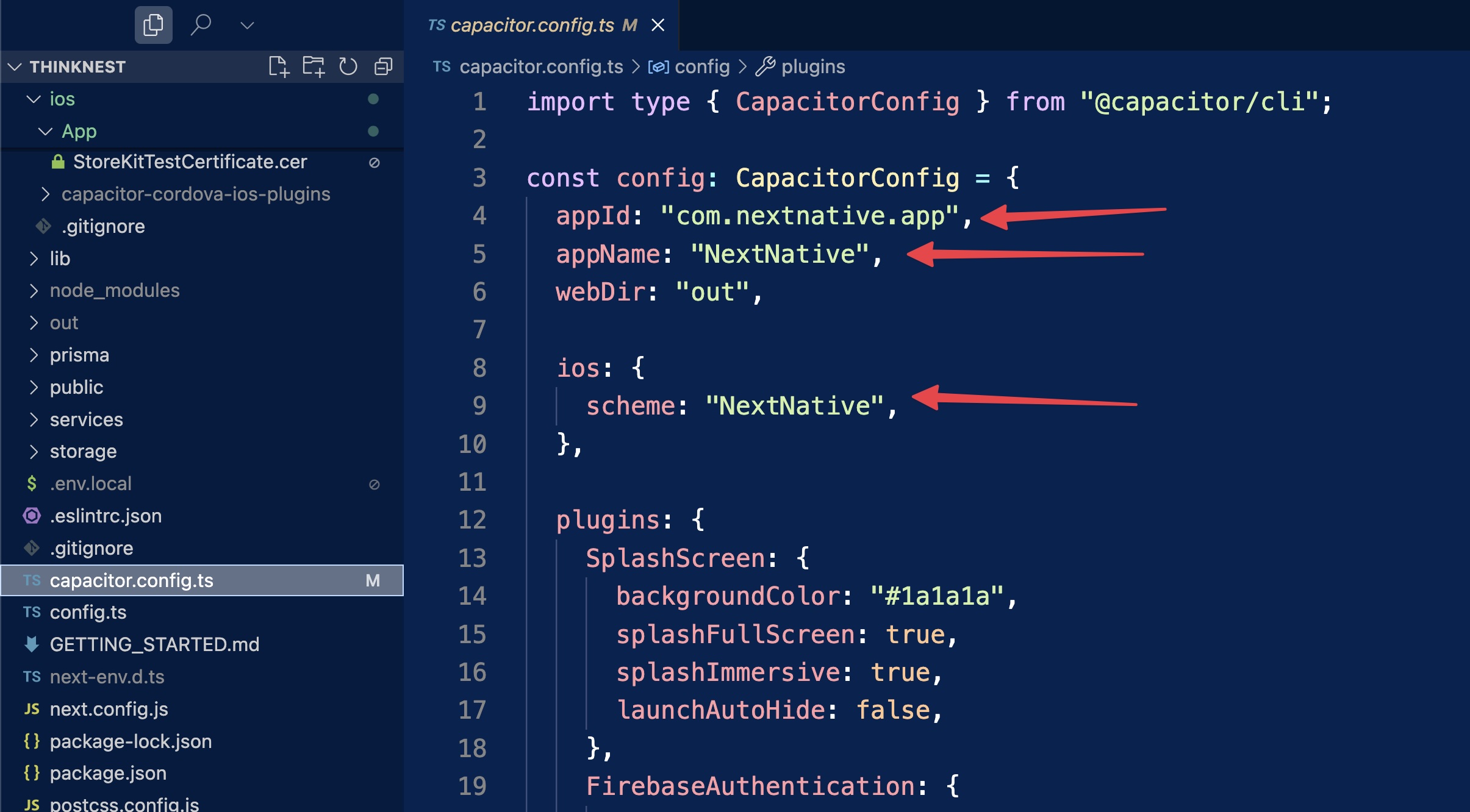Viewport: 1470px width, 812px height.
Task: Open the package.json file
Action: click(x=108, y=773)
